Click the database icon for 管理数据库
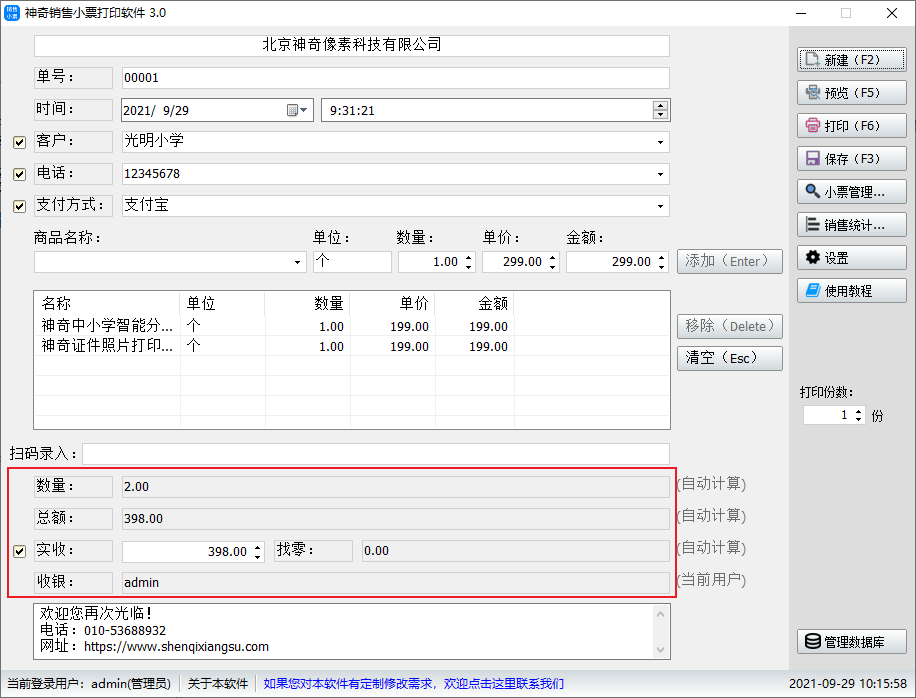The image size is (916, 698). click(813, 641)
